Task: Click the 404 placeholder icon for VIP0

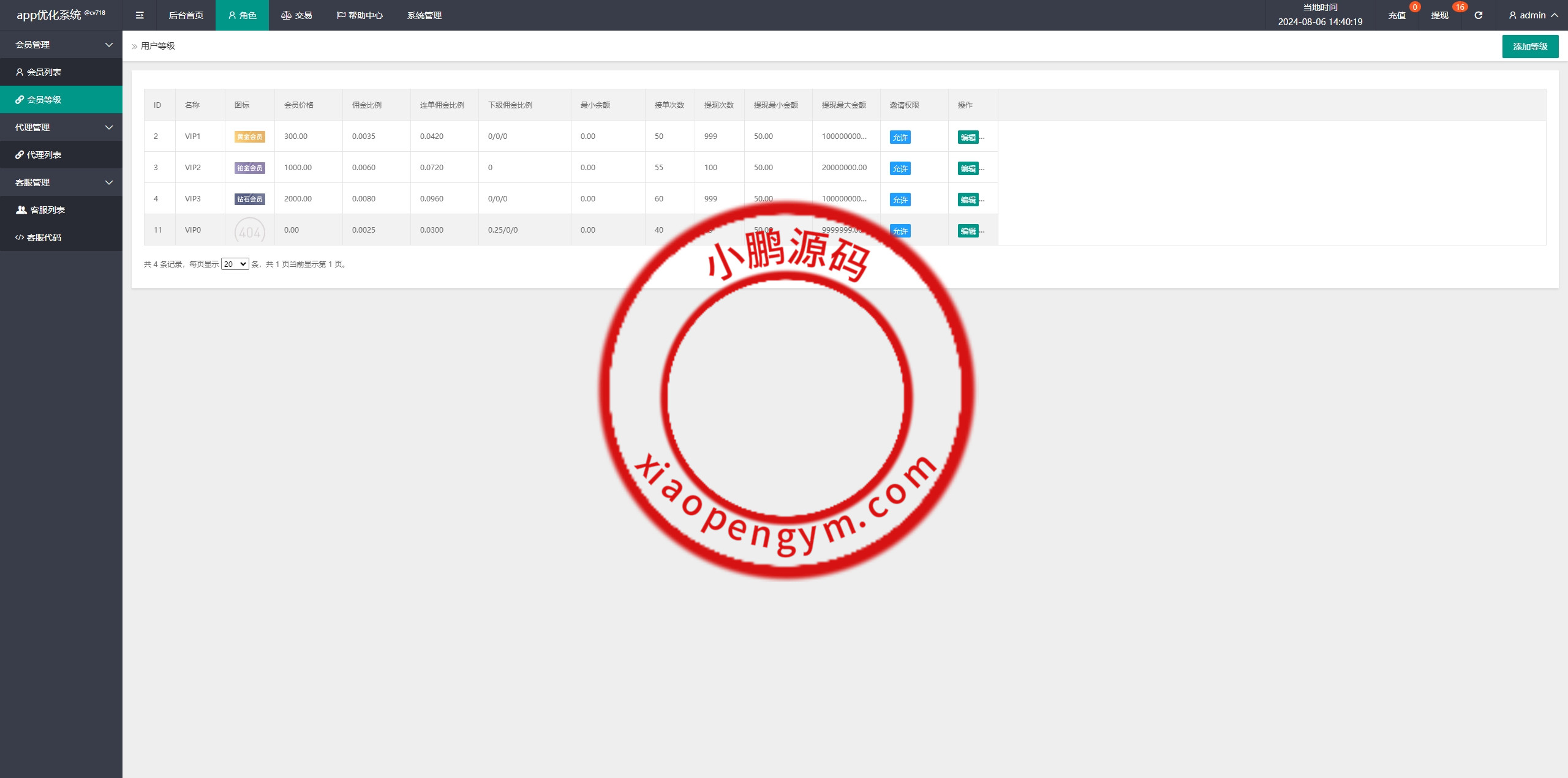Action: [x=249, y=231]
